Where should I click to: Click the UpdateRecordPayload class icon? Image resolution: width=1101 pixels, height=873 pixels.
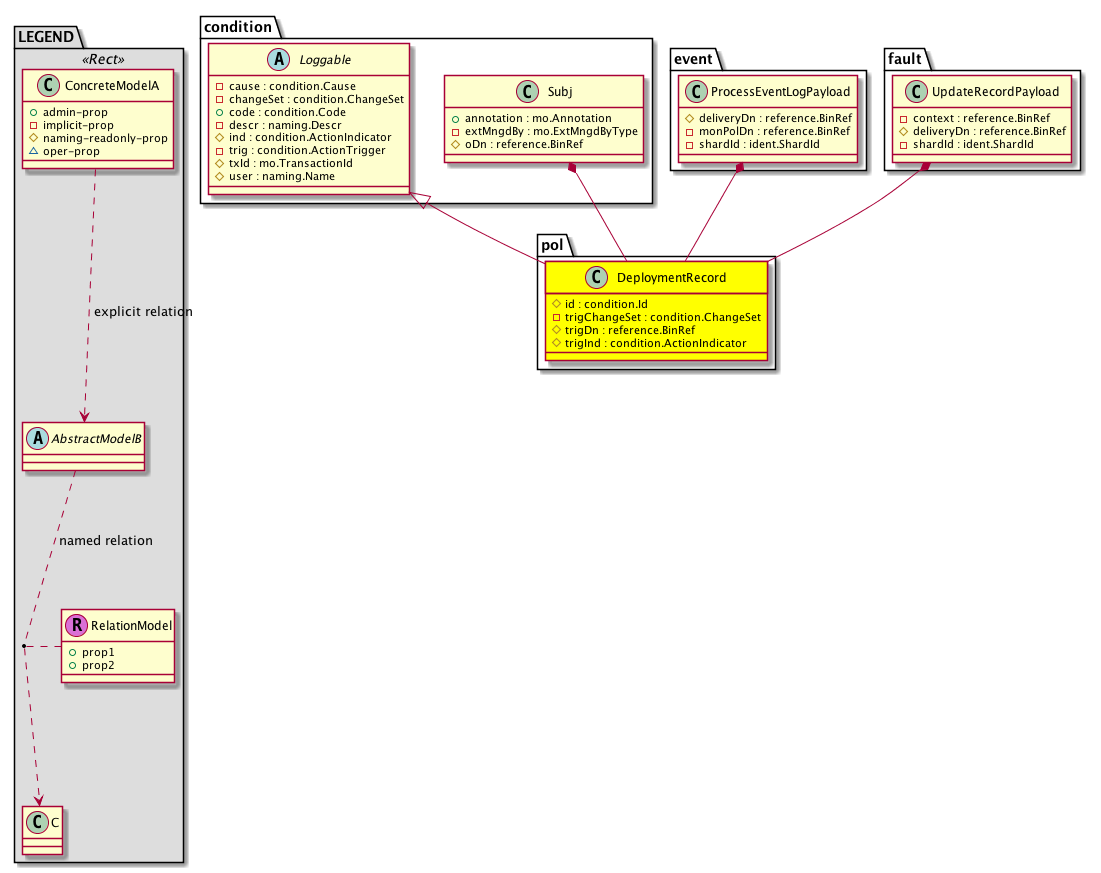click(911, 92)
